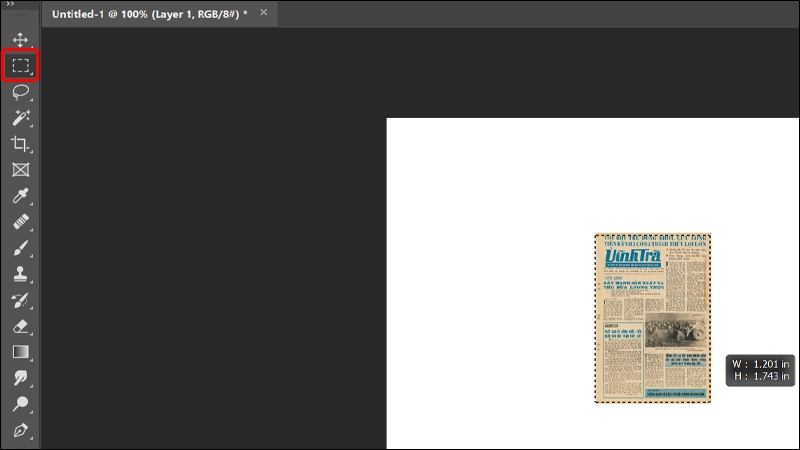Image resolution: width=800 pixels, height=450 pixels.
Task: Expand the toolbar with double arrows
Action: [10, 4]
